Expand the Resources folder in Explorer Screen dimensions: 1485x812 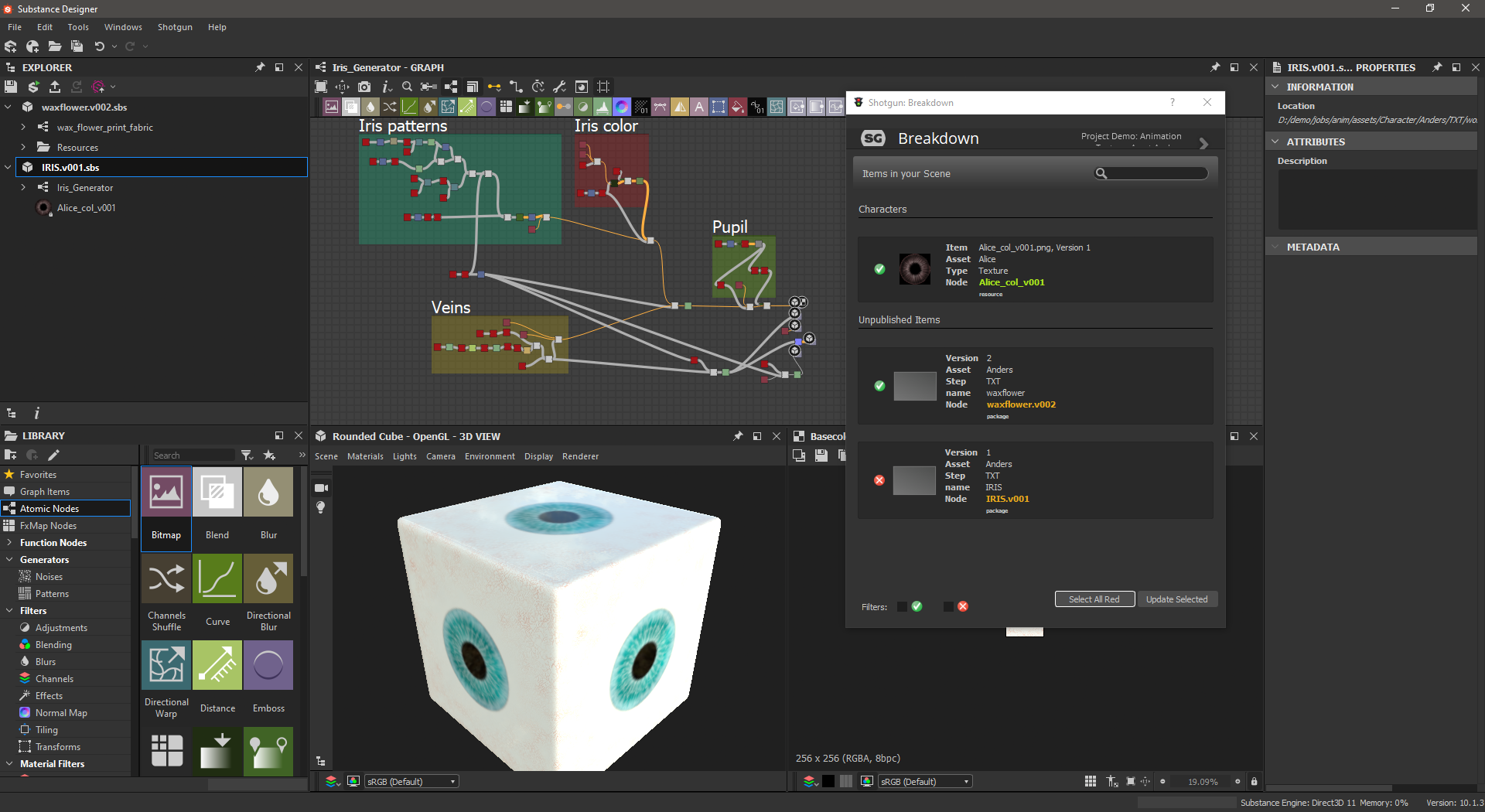tap(23, 147)
